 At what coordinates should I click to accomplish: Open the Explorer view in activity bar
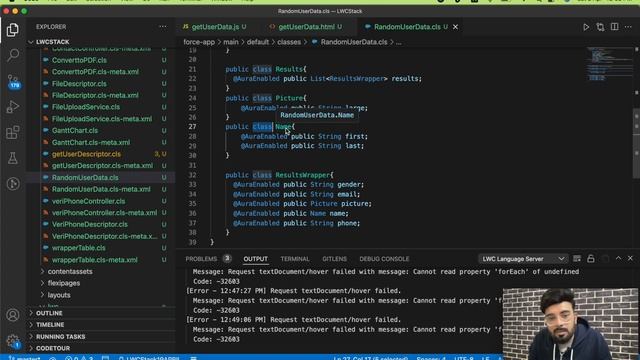13,30
